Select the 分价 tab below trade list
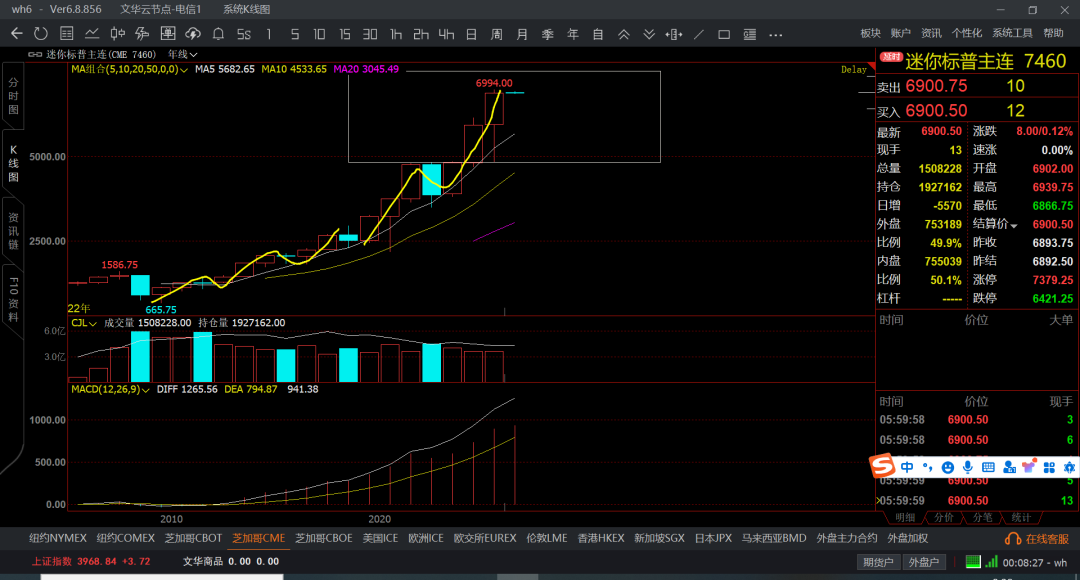1080x580 pixels. pyautogui.click(x=943, y=517)
